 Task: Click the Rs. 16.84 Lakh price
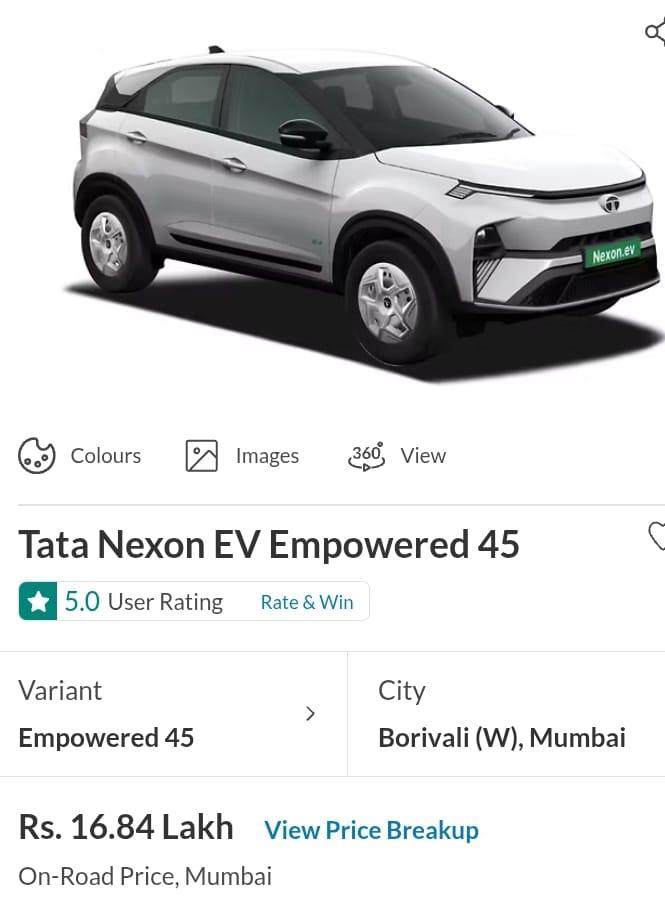point(126,827)
